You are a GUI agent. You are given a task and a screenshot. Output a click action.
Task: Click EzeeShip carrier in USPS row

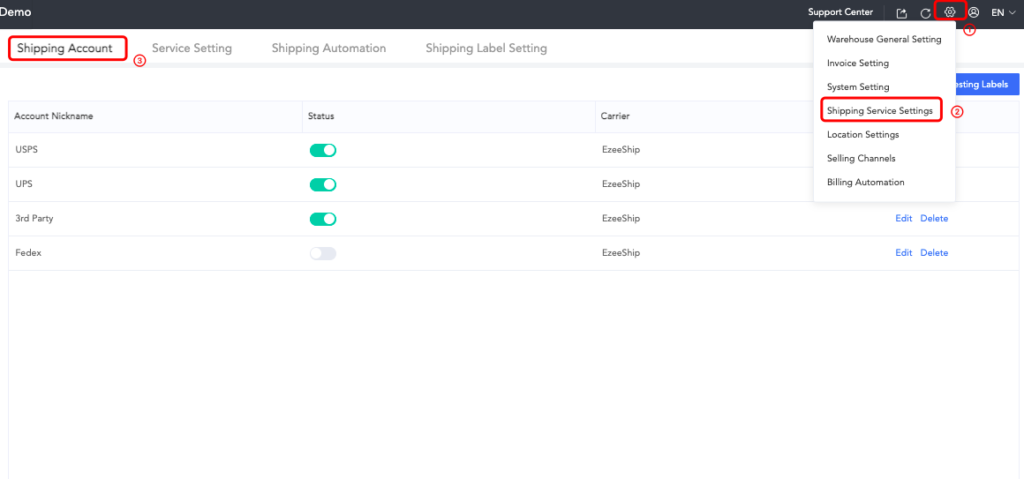coord(620,150)
